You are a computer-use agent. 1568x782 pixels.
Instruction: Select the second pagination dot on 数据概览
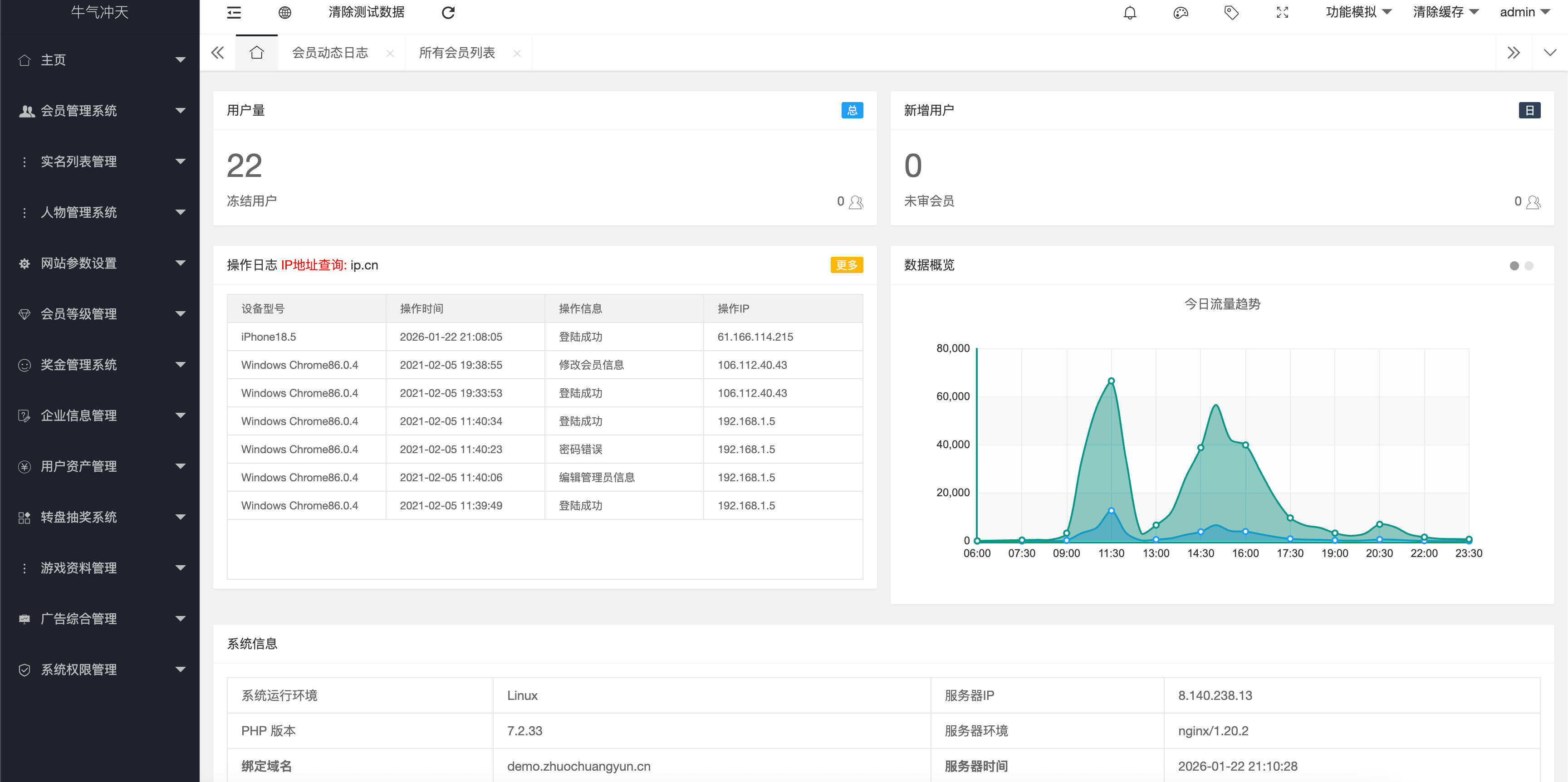click(1529, 266)
